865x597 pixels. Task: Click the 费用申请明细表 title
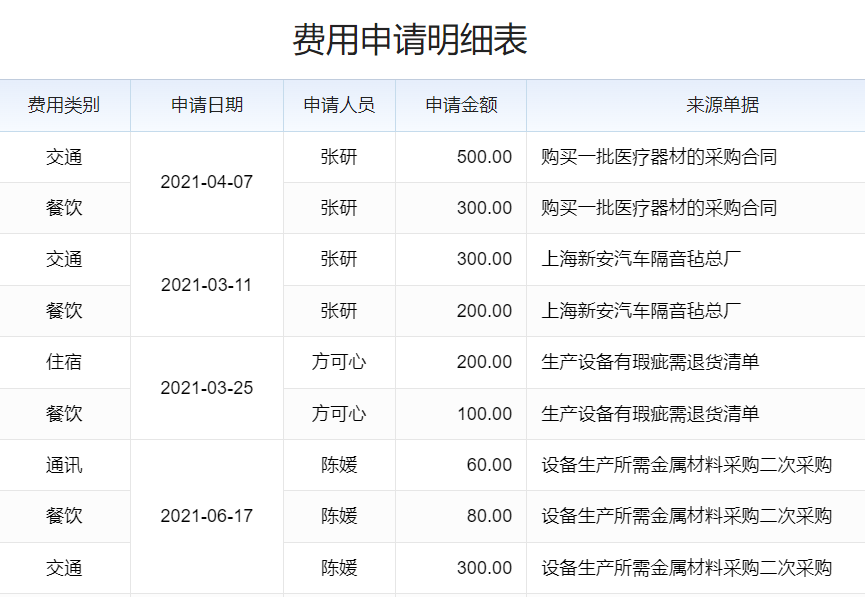pos(409,40)
